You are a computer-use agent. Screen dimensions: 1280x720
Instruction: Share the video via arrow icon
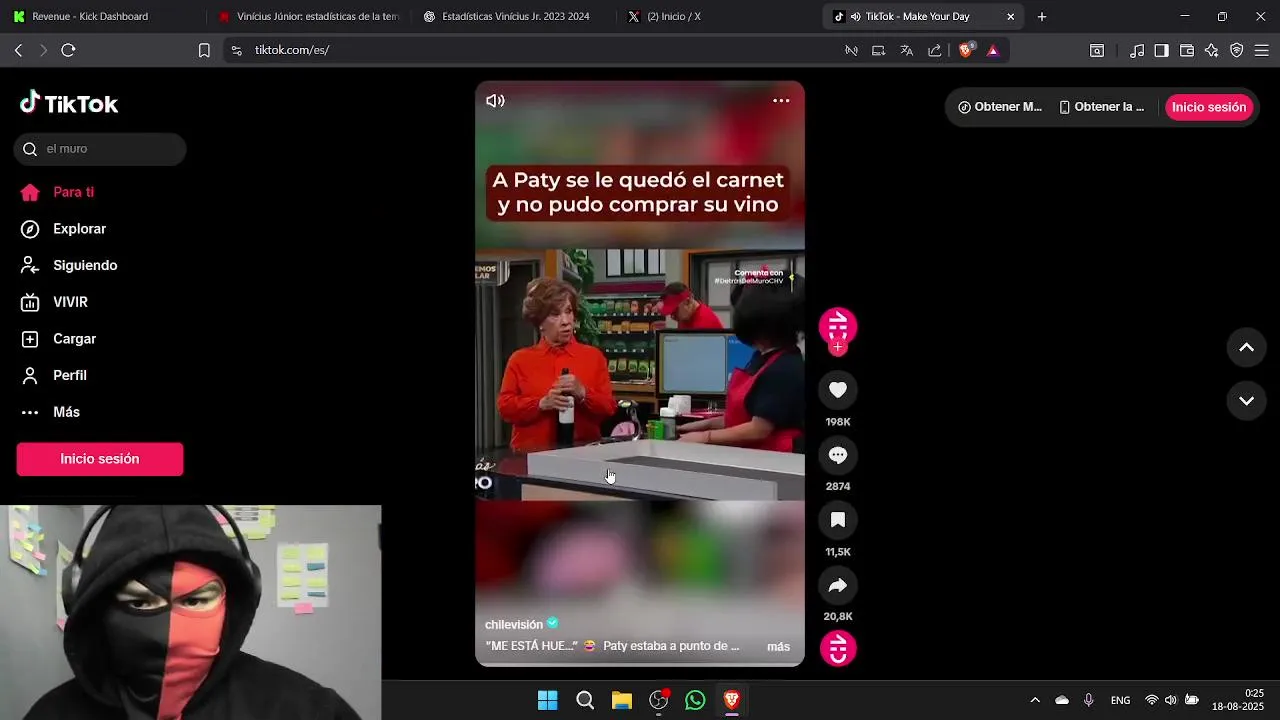[838, 585]
